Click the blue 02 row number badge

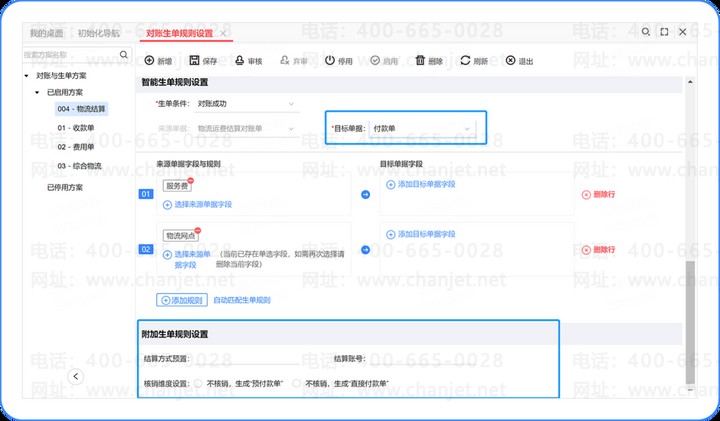coord(146,249)
